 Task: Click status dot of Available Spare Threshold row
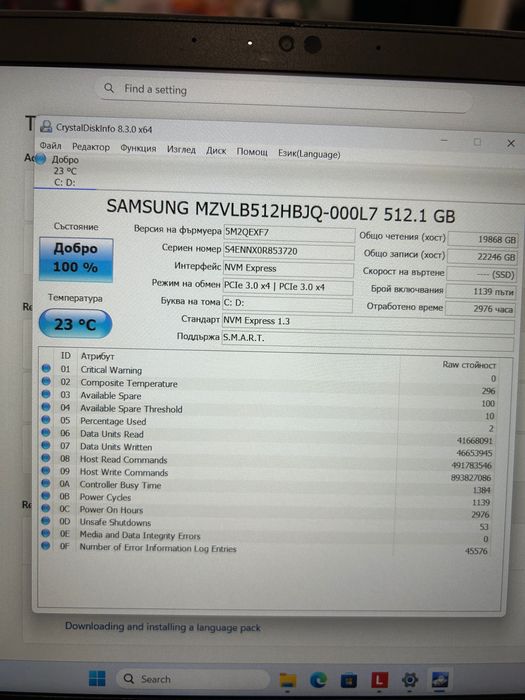46,407
